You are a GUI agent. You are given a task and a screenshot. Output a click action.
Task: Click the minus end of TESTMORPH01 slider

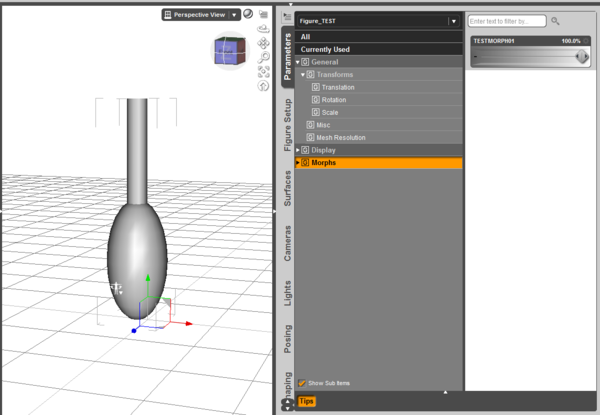pyautogui.click(x=476, y=57)
